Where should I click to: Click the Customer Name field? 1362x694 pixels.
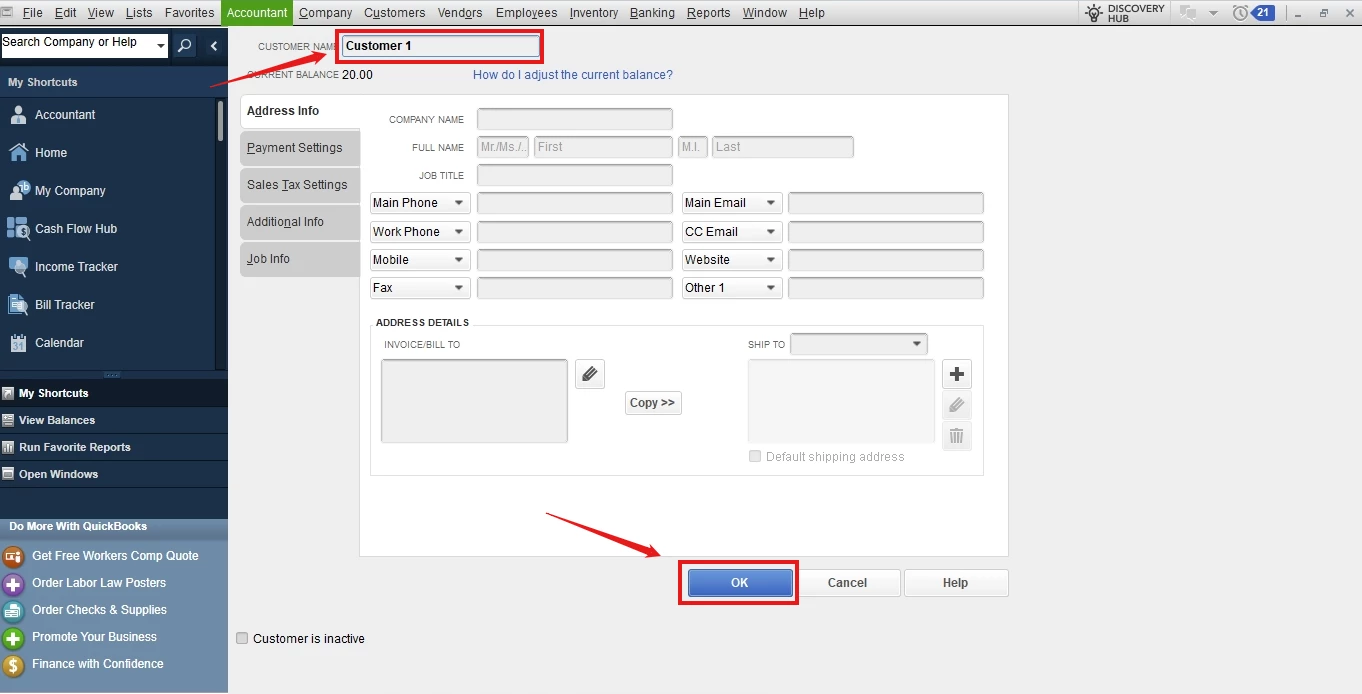click(x=441, y=46)
